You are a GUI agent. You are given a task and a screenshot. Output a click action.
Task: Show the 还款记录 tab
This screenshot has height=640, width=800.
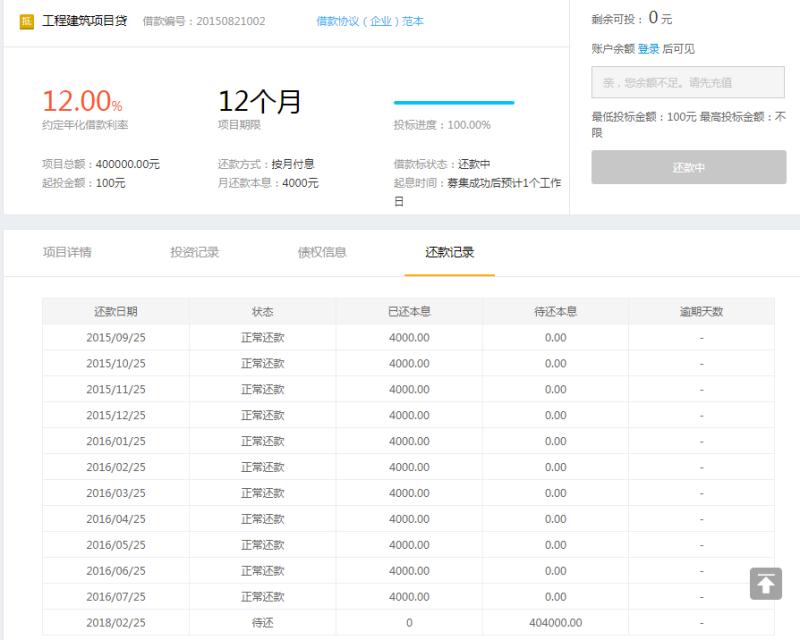click(x=449, y=252)
